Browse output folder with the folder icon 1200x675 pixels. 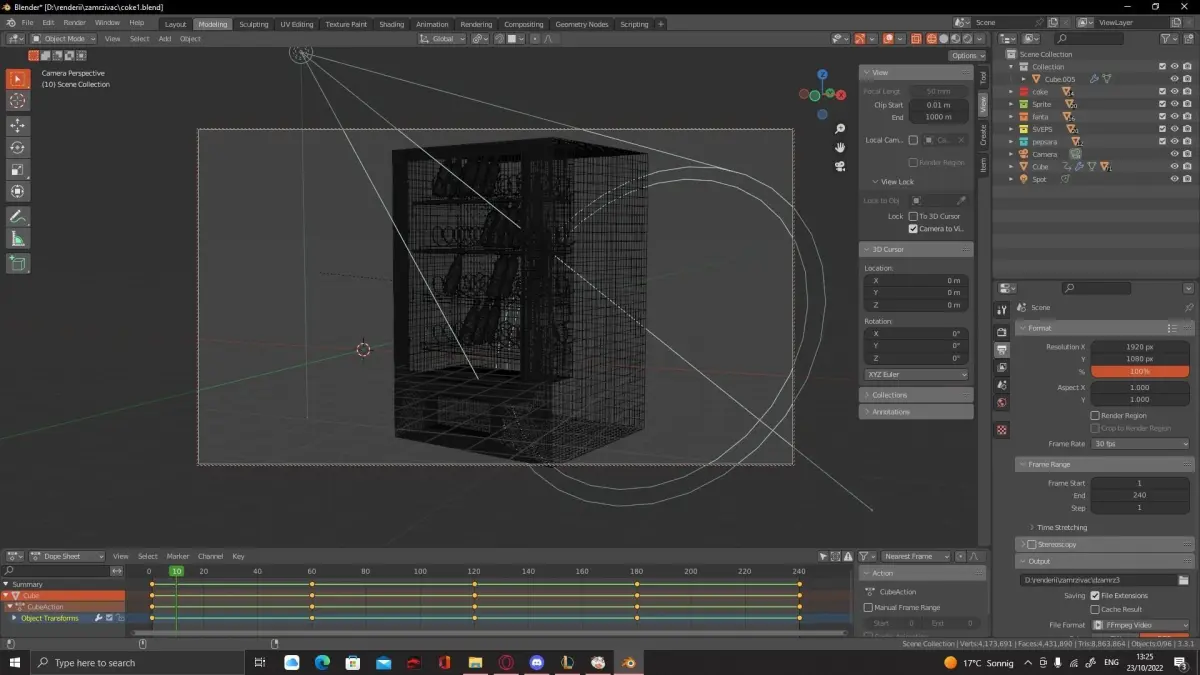[x=1183, y=580]
